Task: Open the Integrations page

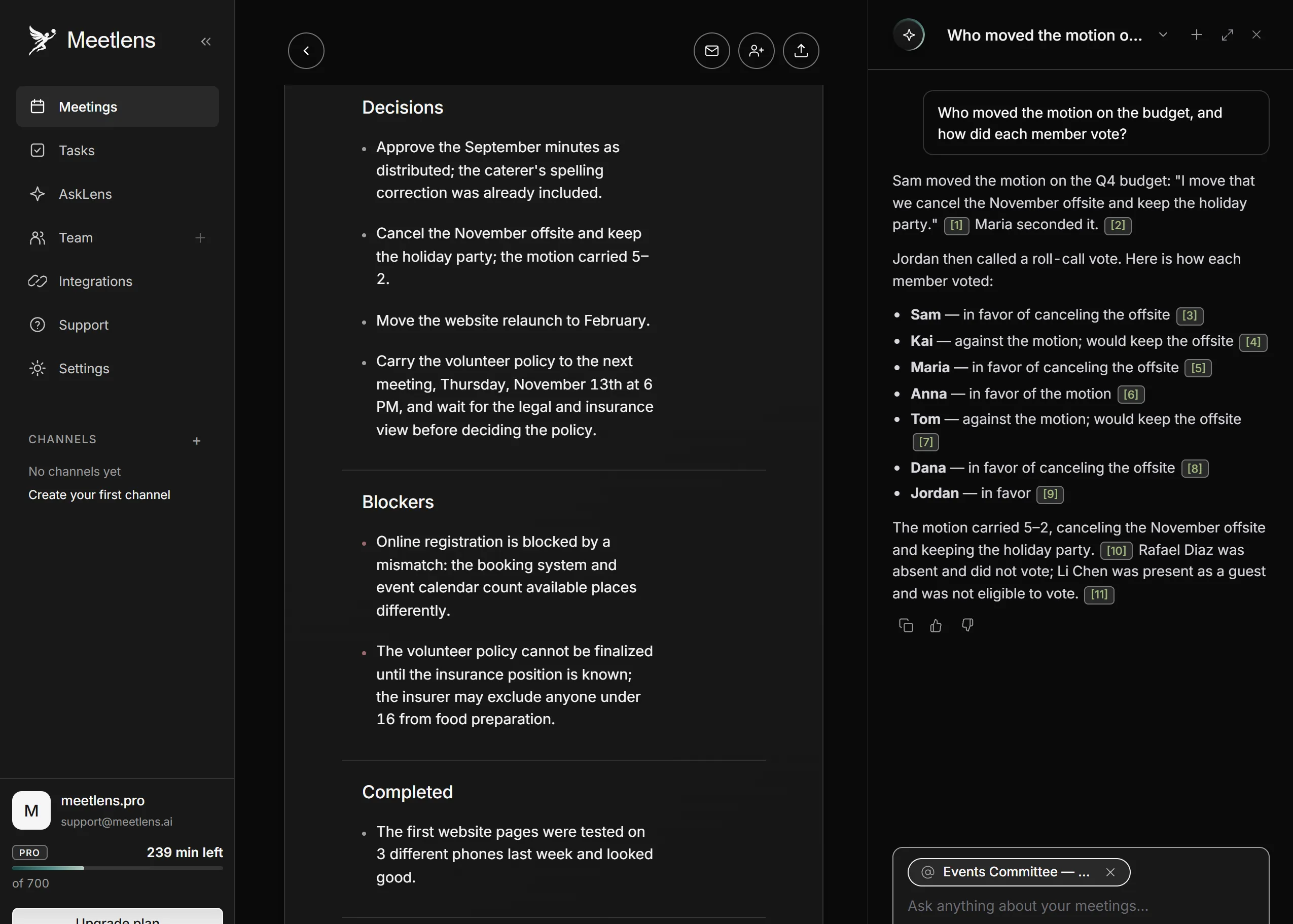Action: (x=117, y=281)
